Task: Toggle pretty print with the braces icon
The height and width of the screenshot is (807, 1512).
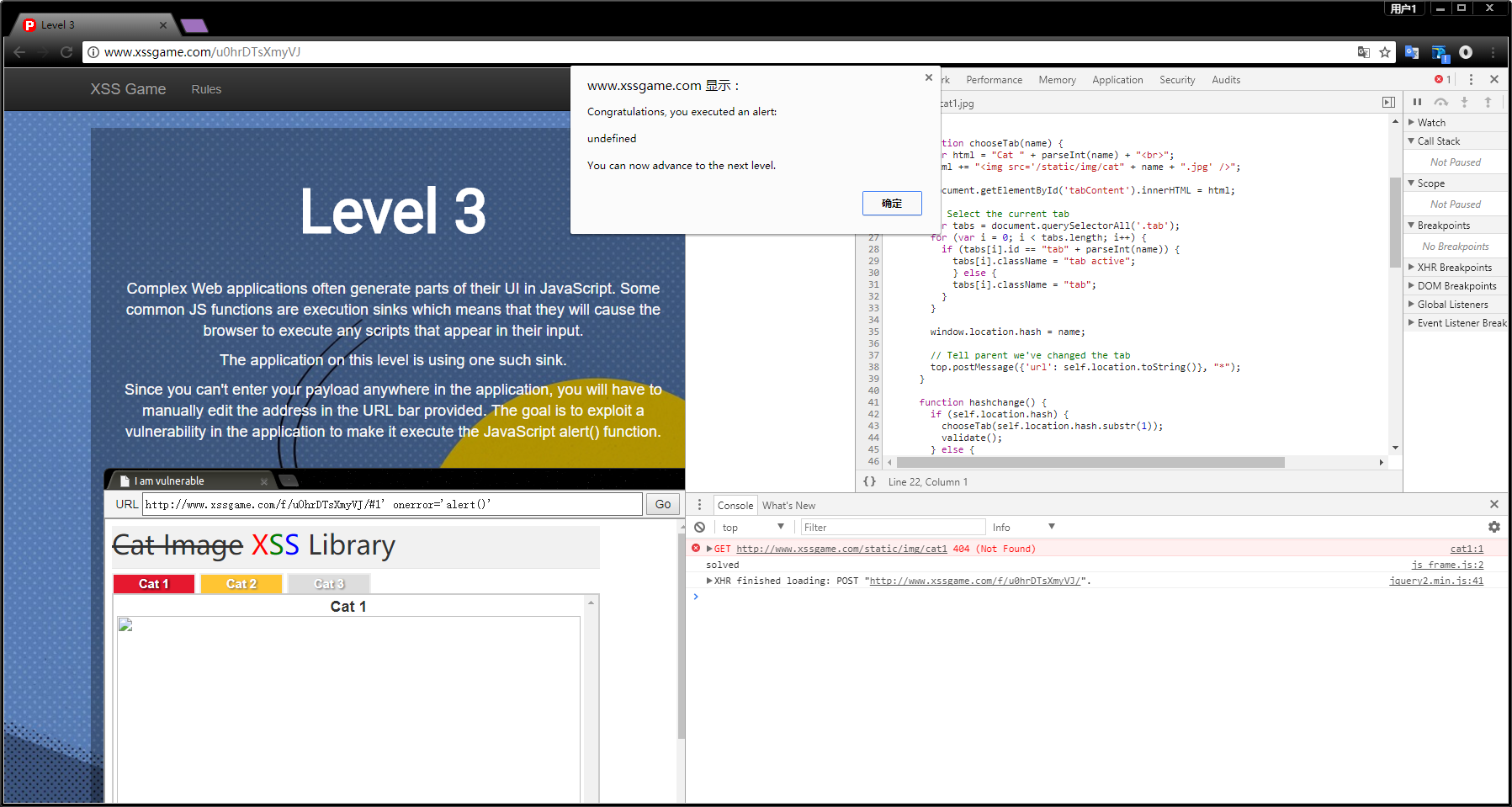Action: click(869, 481)
